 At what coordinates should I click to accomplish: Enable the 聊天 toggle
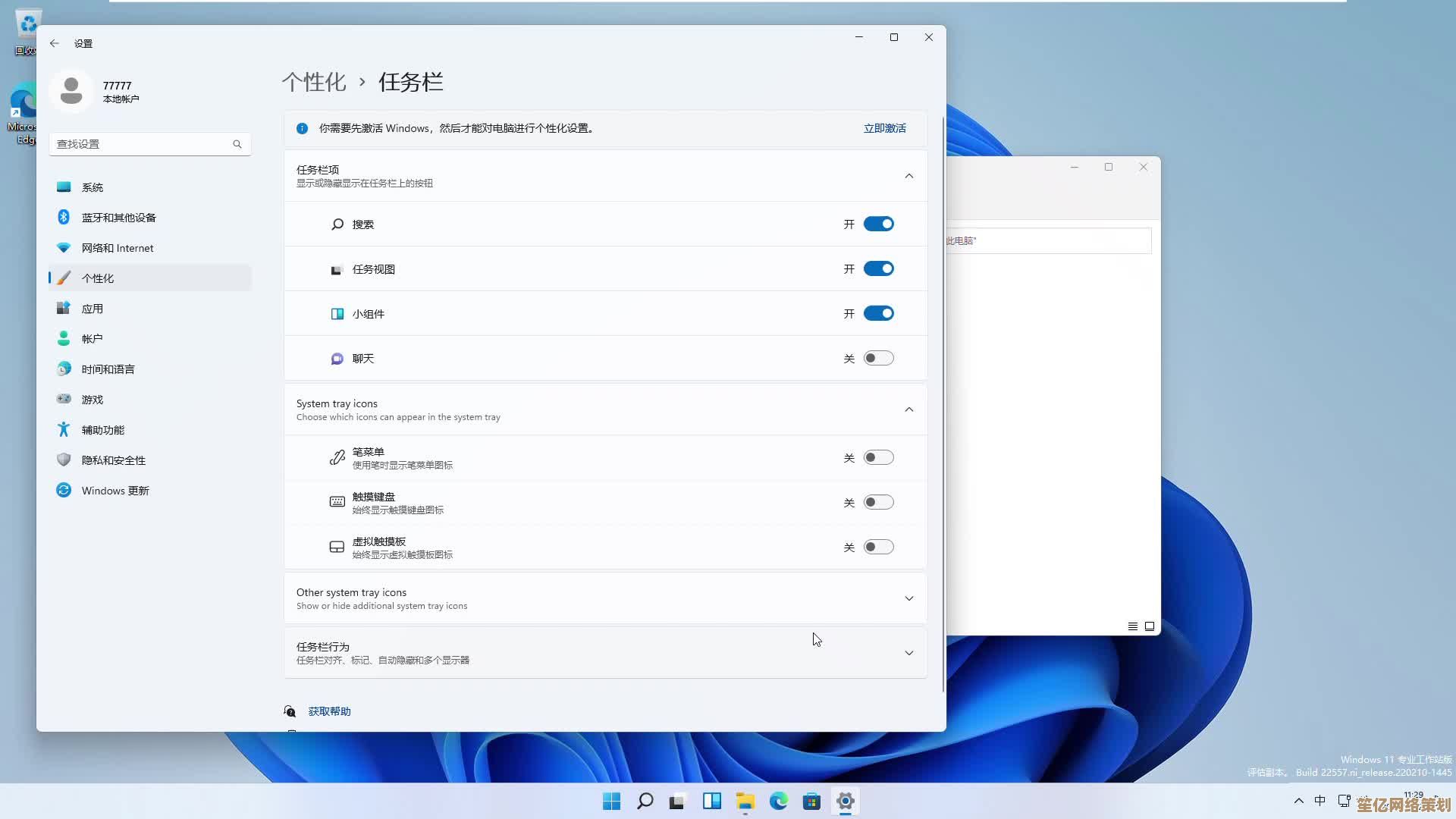(879, 358)
